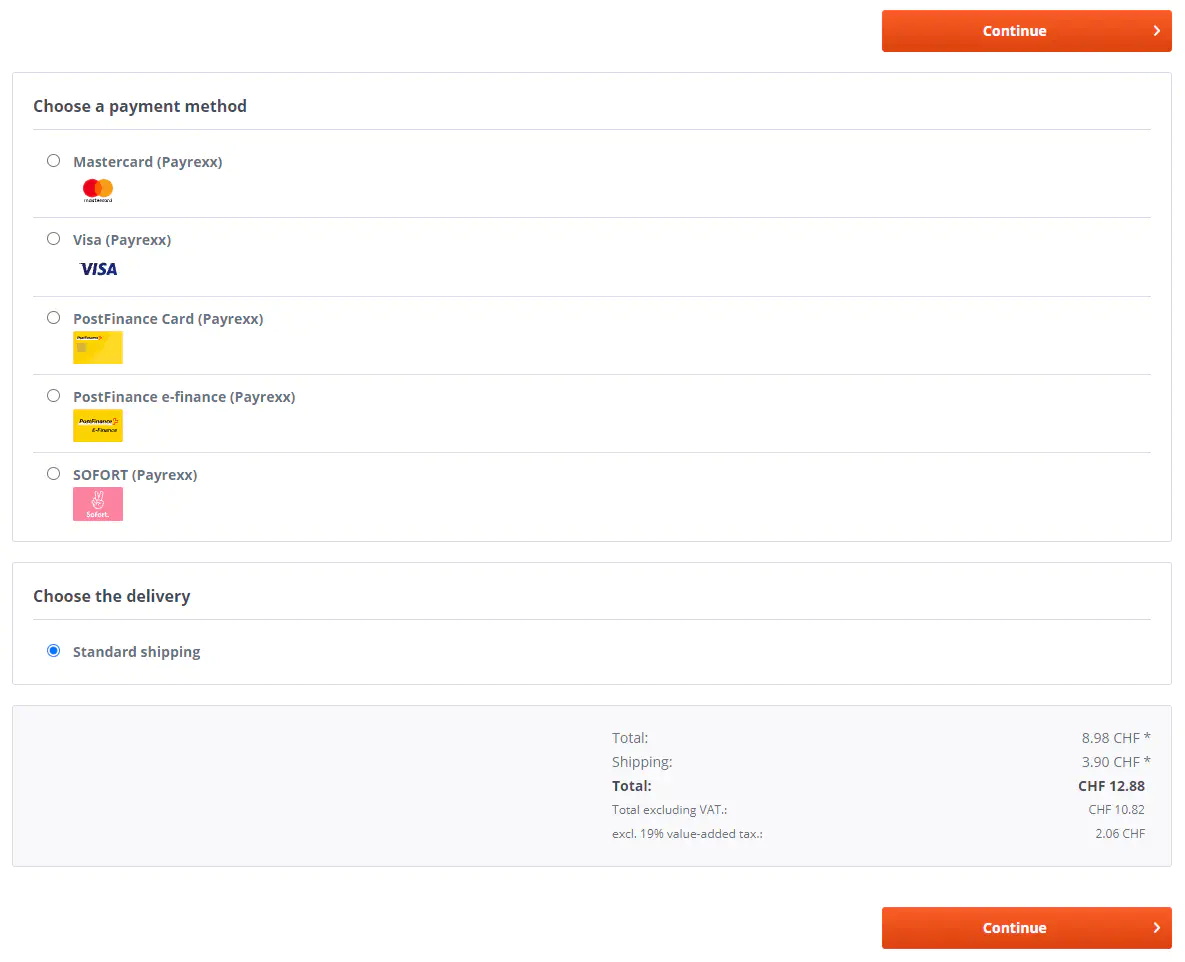Select the SOFORT (Payrexx) radio button
This screenshot has height=962, width=1185.
click(54, 474)
